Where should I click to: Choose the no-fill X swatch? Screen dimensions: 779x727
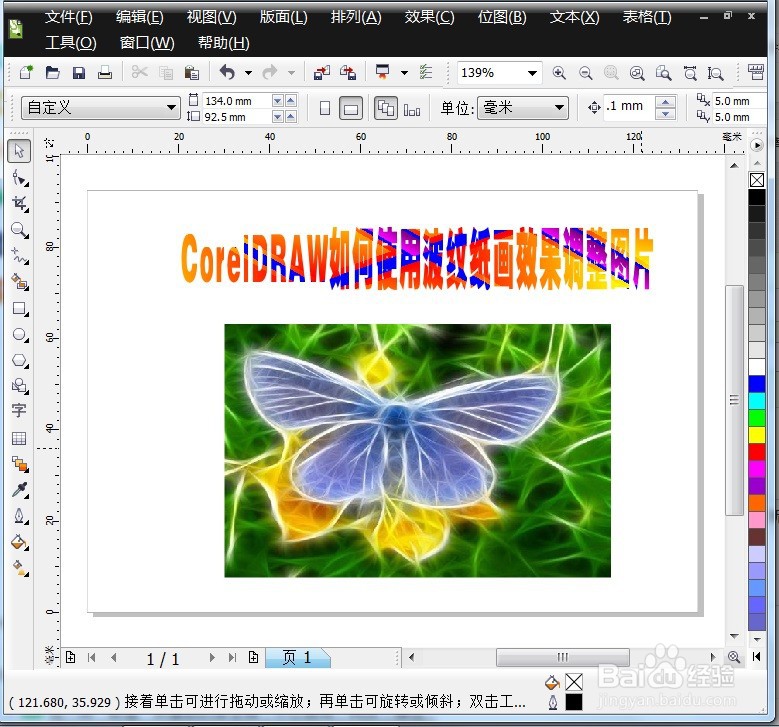pyautogui.click(x=757, y=180)
